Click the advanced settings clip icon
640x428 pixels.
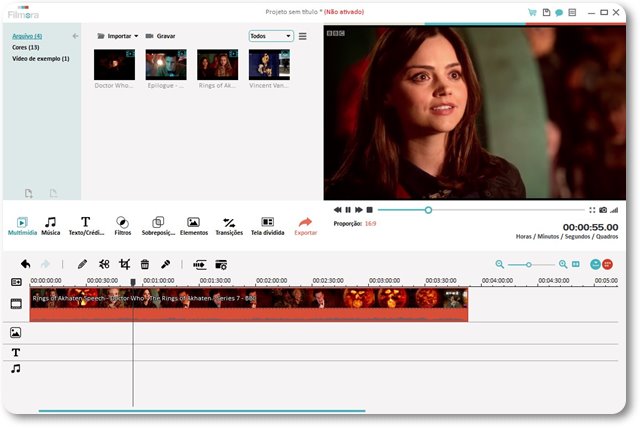pyautogui.click(x=221, y=265)
